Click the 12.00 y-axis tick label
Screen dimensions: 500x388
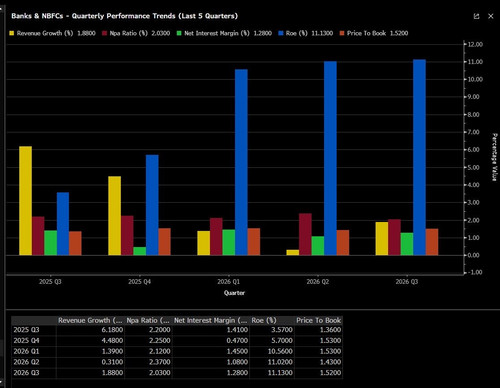475,44
